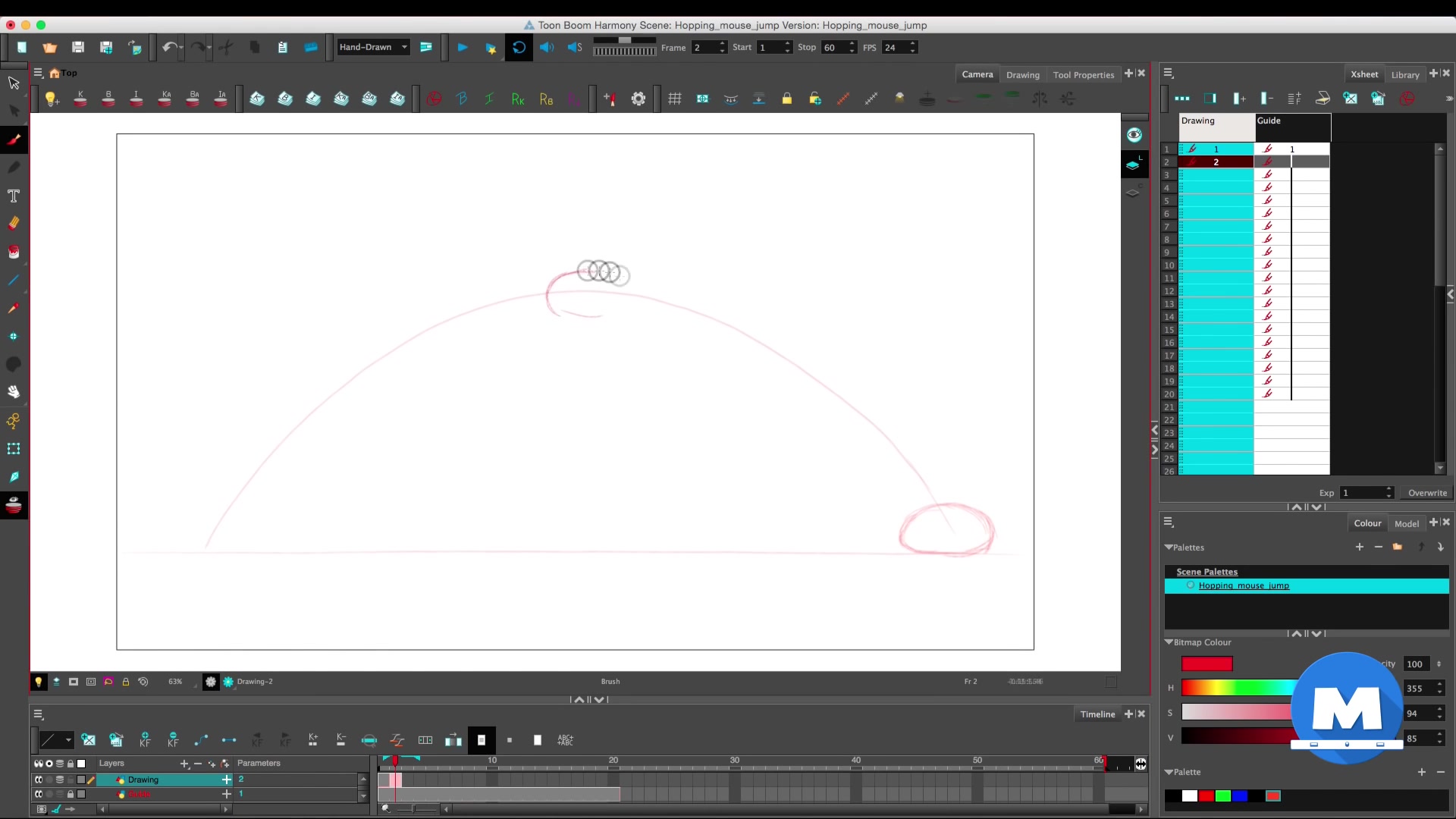Switch to the Camera tab

coord(977,74)
